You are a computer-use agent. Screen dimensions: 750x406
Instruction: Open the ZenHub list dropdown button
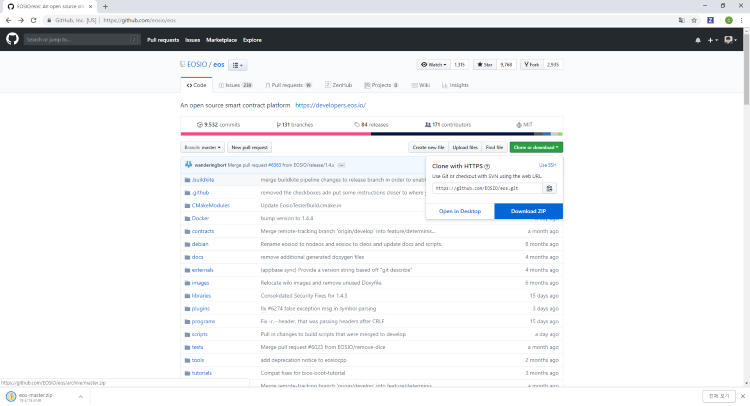click(x=237, y=65)
